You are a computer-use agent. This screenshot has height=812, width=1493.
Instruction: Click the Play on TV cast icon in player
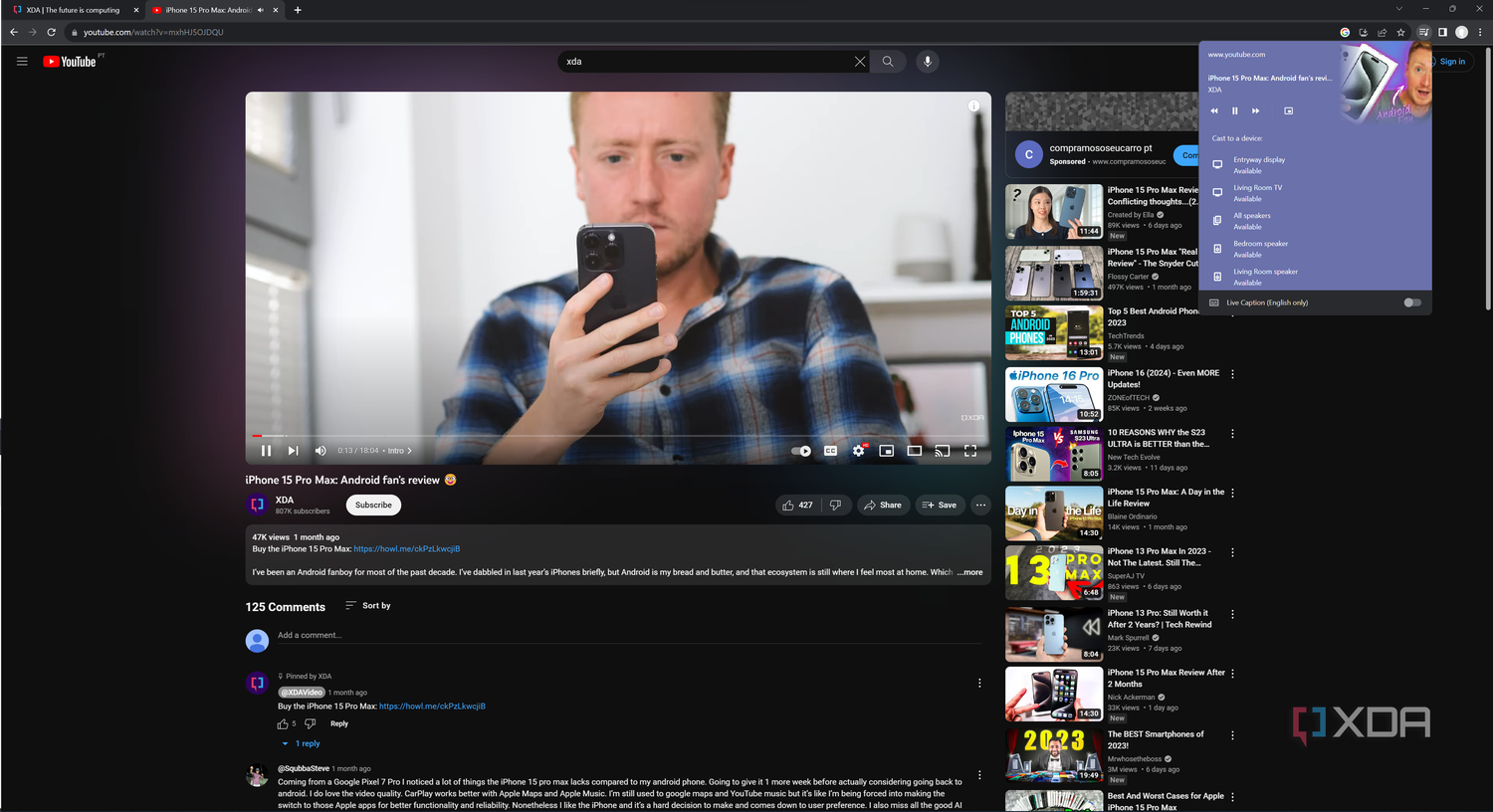(942, 451)
